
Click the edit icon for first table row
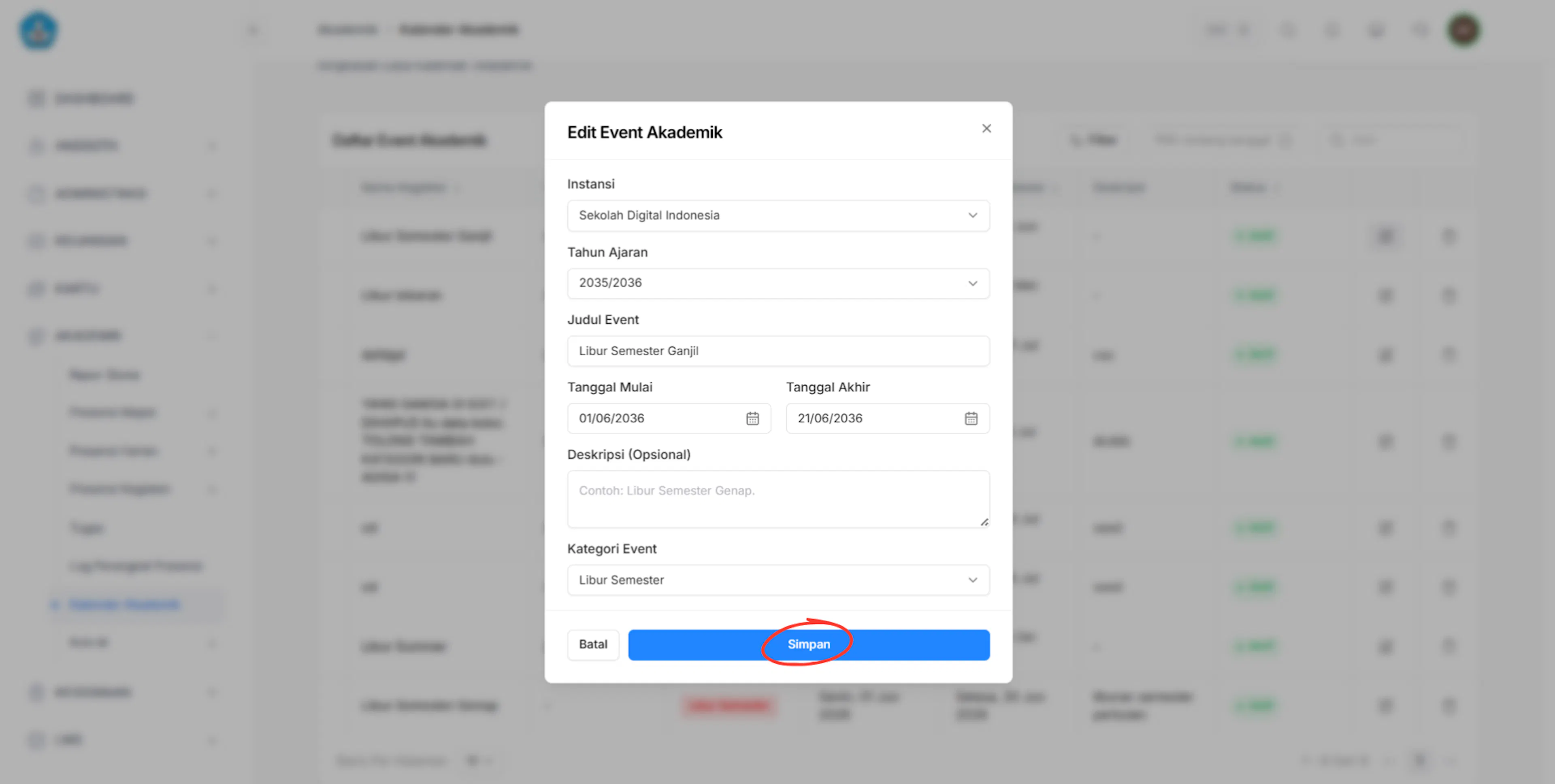pyautogui.click(x=1386, y=236)
